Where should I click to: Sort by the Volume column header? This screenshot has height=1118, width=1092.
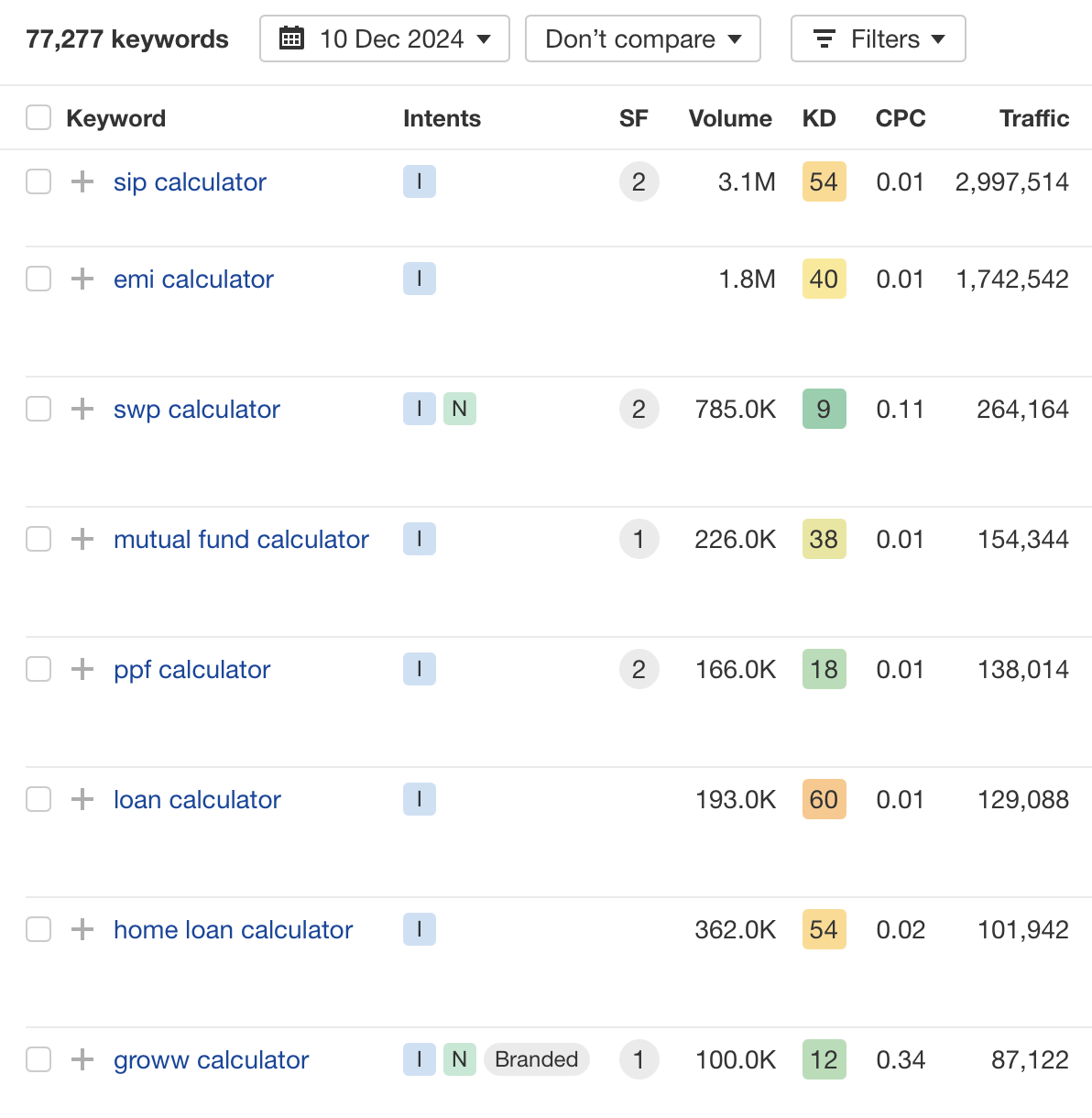click(x=730, y=117)
